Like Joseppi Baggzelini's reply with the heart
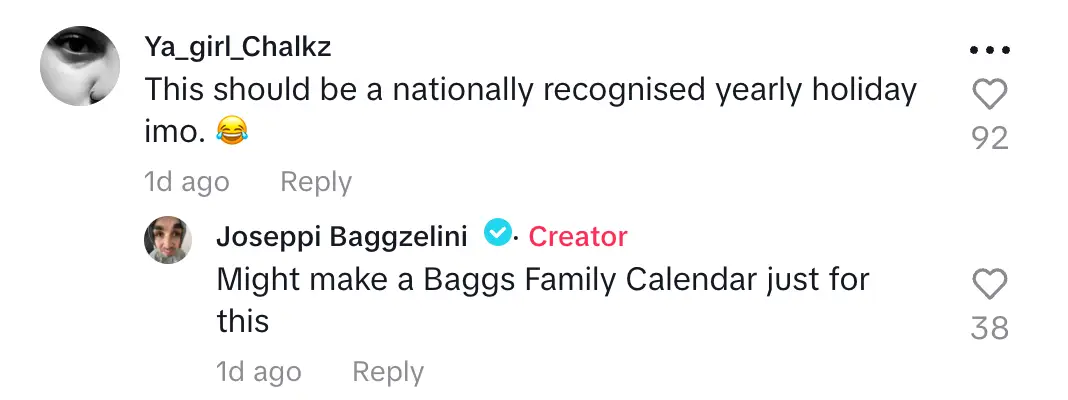The image size is (1068, 400). coord(990,285)
